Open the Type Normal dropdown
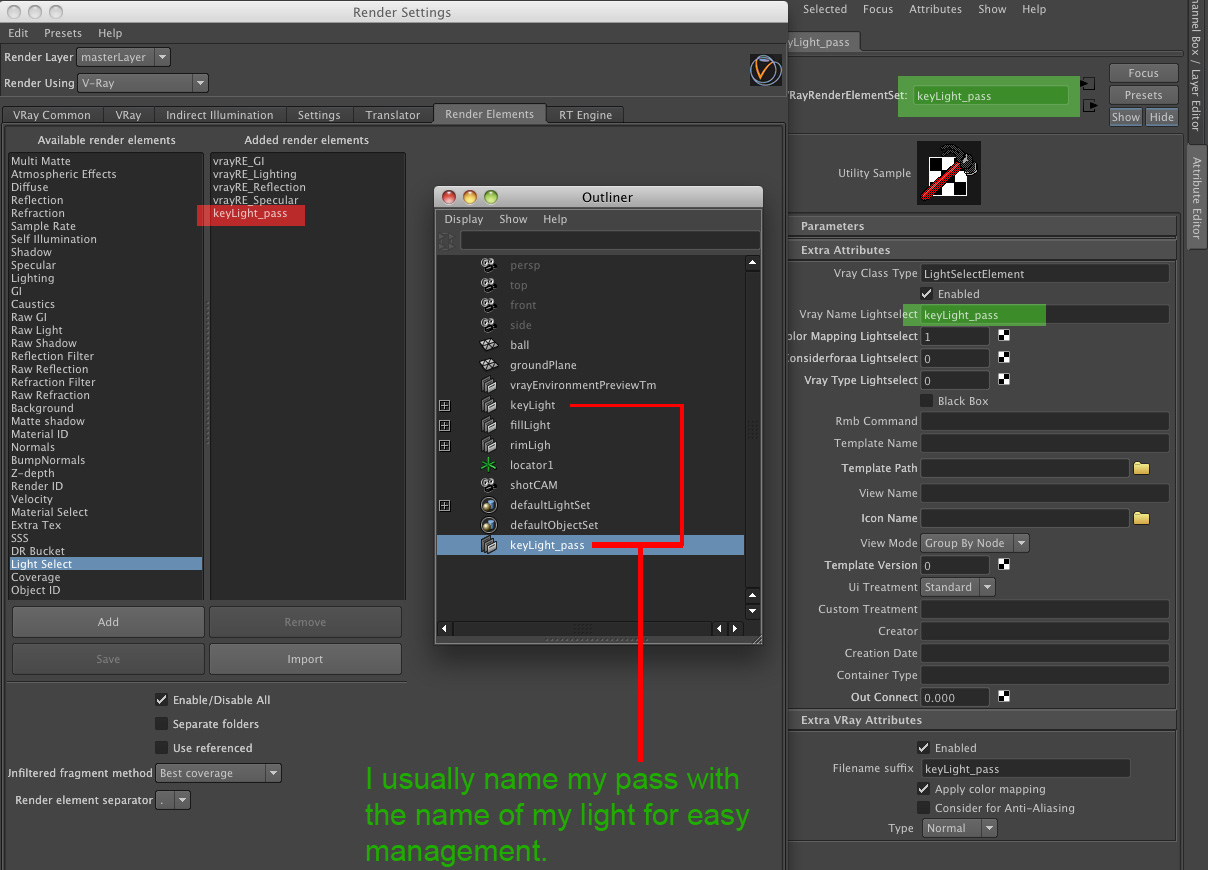The image size is (1208, 870). pos(960,828)
